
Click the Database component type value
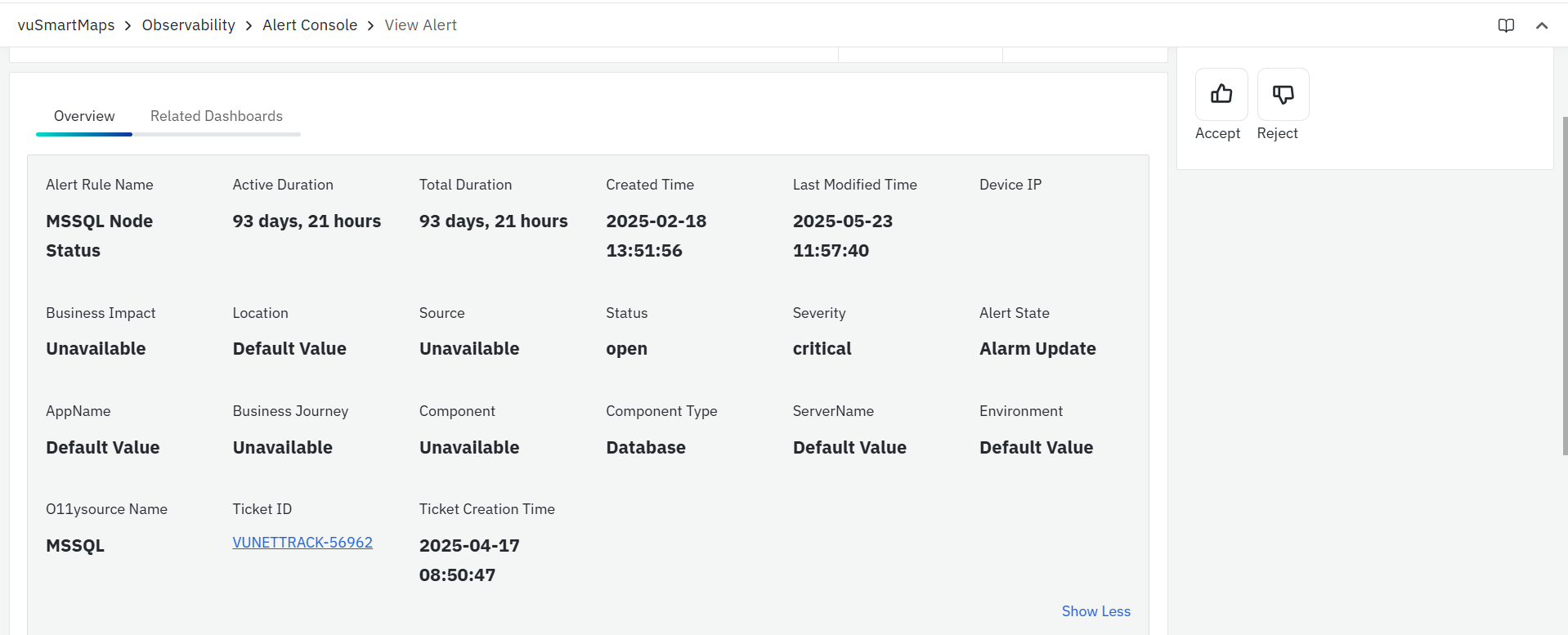coord(646,448)
